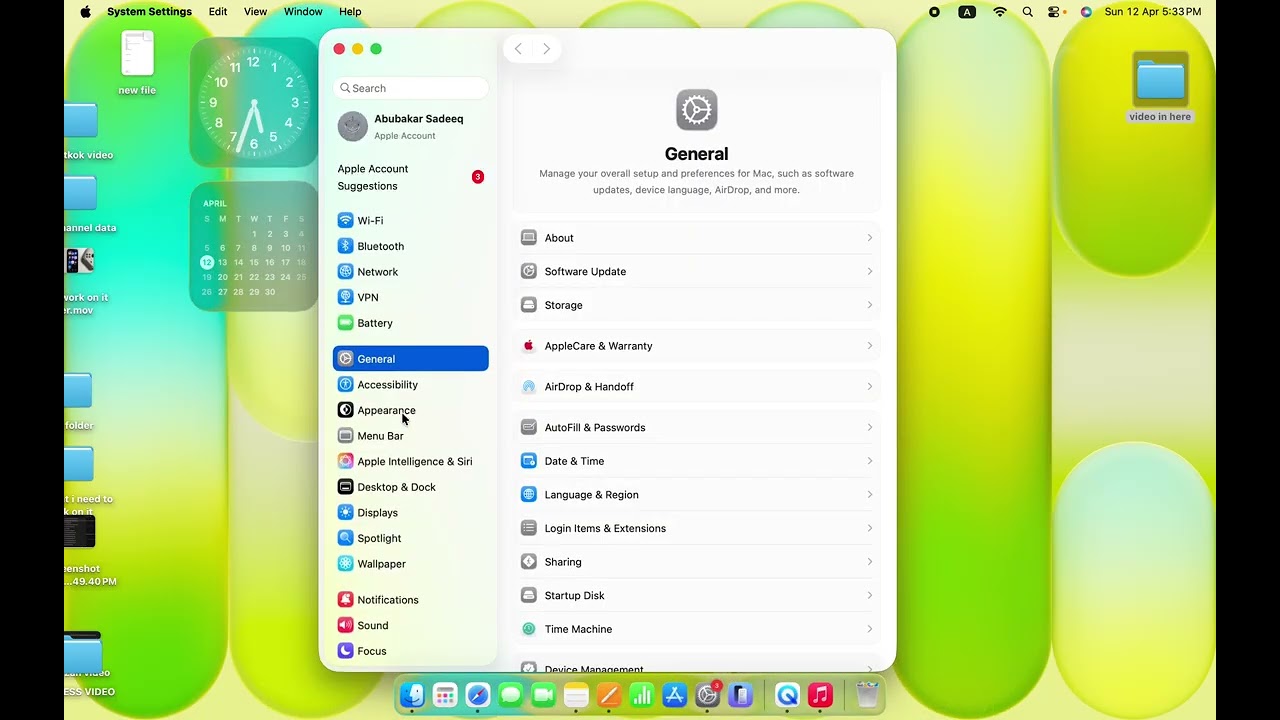
Task: Open the Window menu
Action: click(x=303, y=12)
